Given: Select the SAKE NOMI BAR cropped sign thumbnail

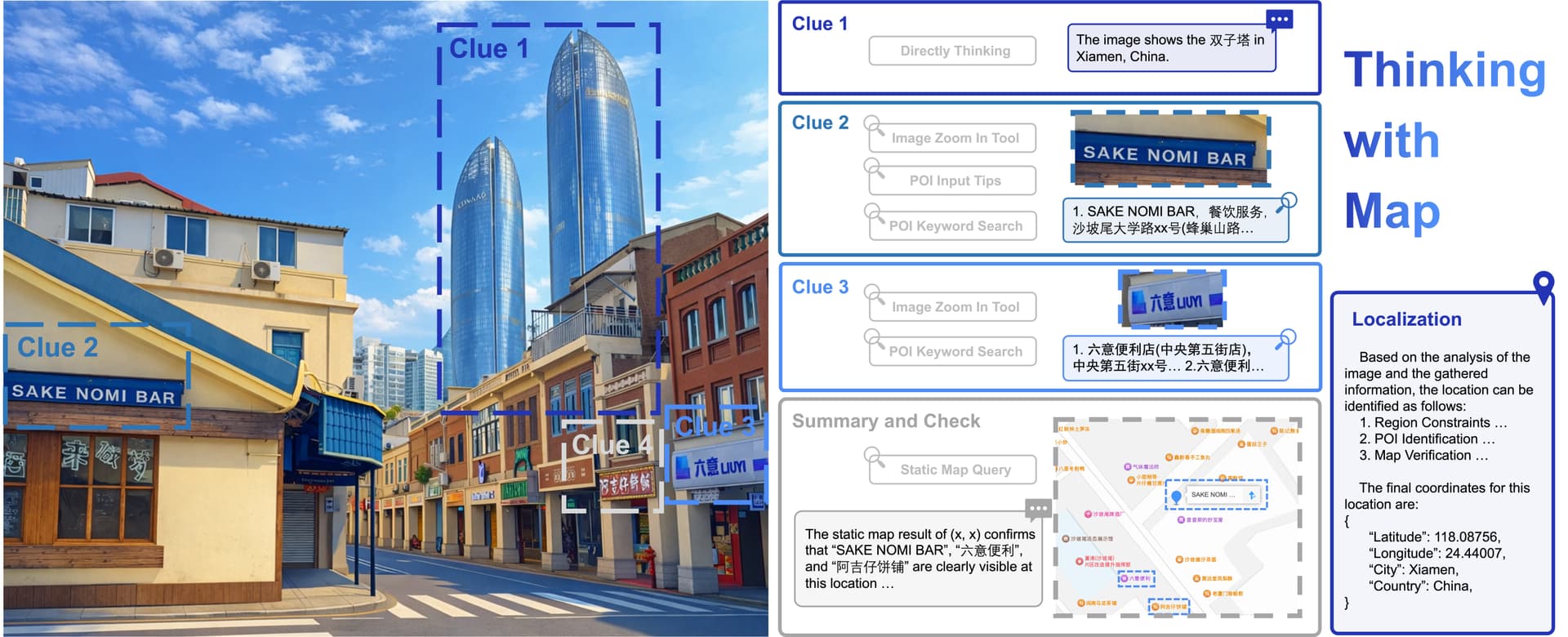Looking at the screenshot, I should 1169,149.
